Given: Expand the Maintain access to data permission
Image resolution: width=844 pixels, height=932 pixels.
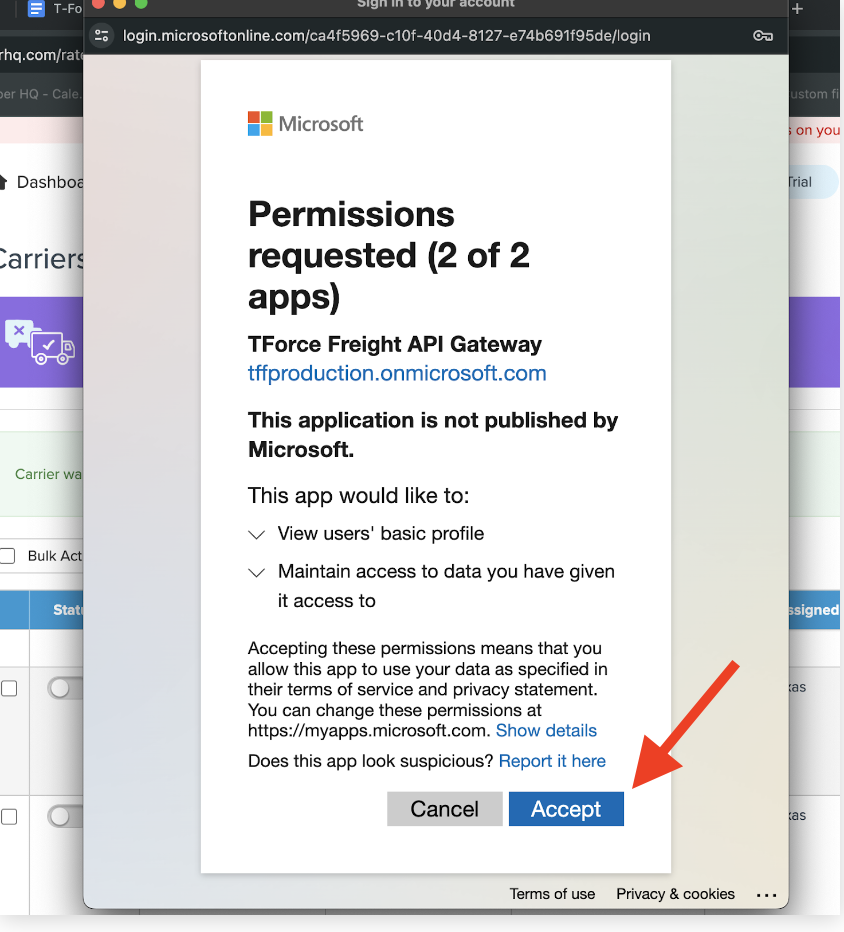Looking at the screenshot, I should coord(257,573).
